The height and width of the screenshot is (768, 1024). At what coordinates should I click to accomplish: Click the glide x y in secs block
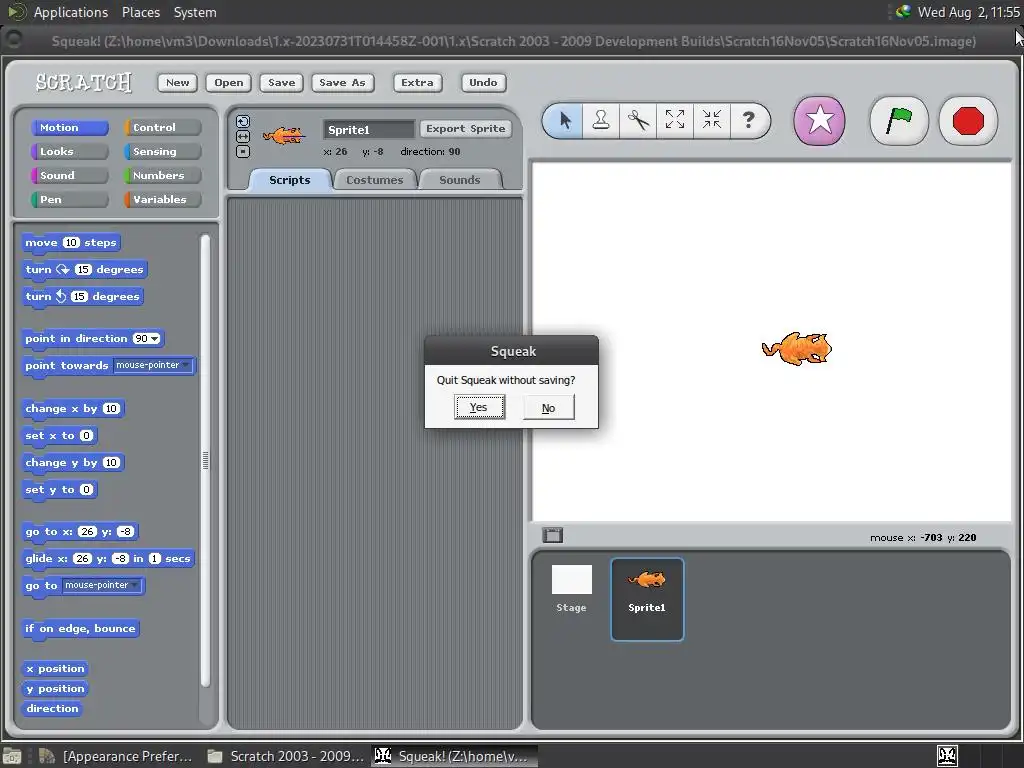click(x=108, y=559)
